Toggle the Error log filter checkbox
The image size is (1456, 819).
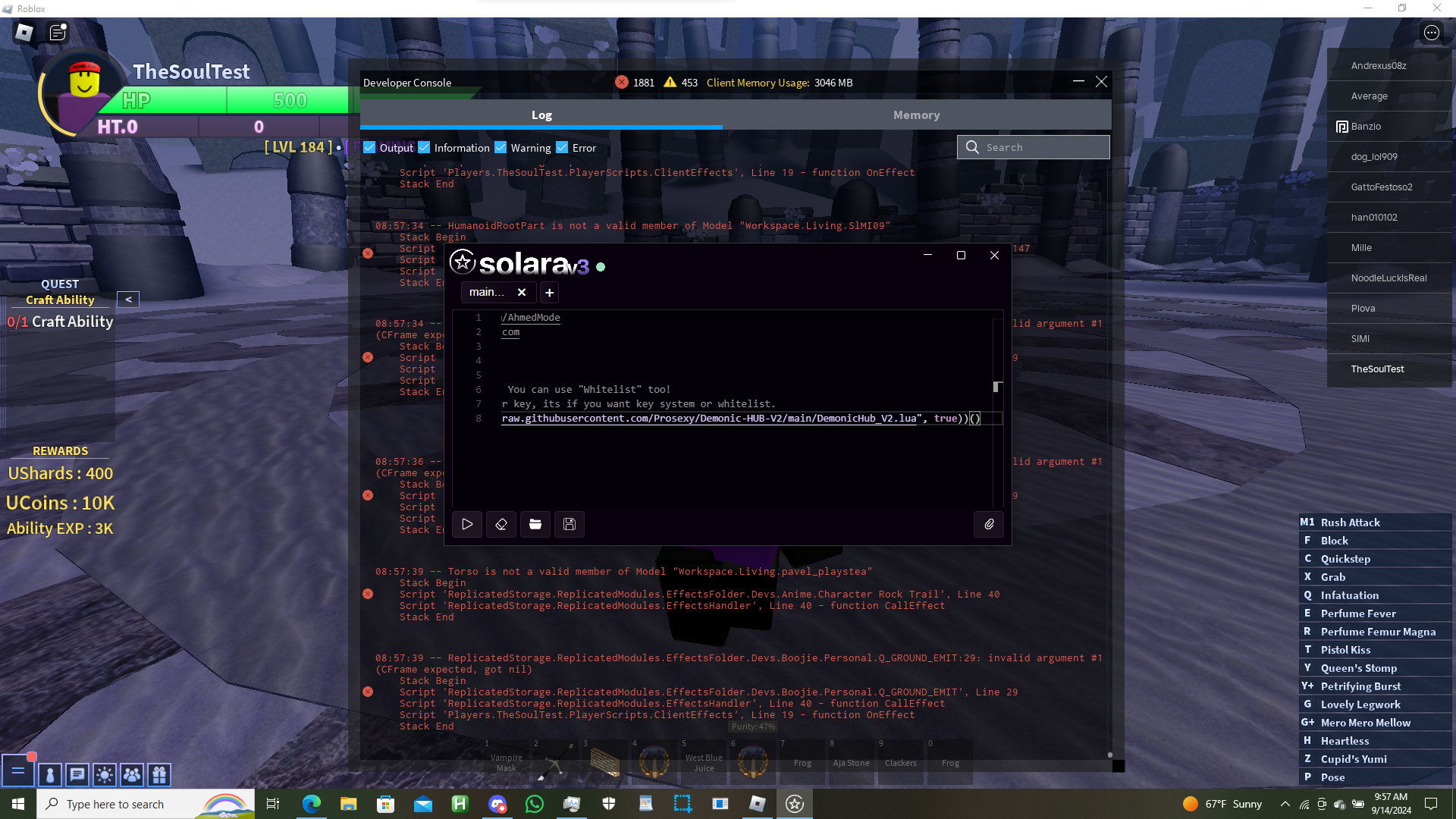[x=562, y=148]
